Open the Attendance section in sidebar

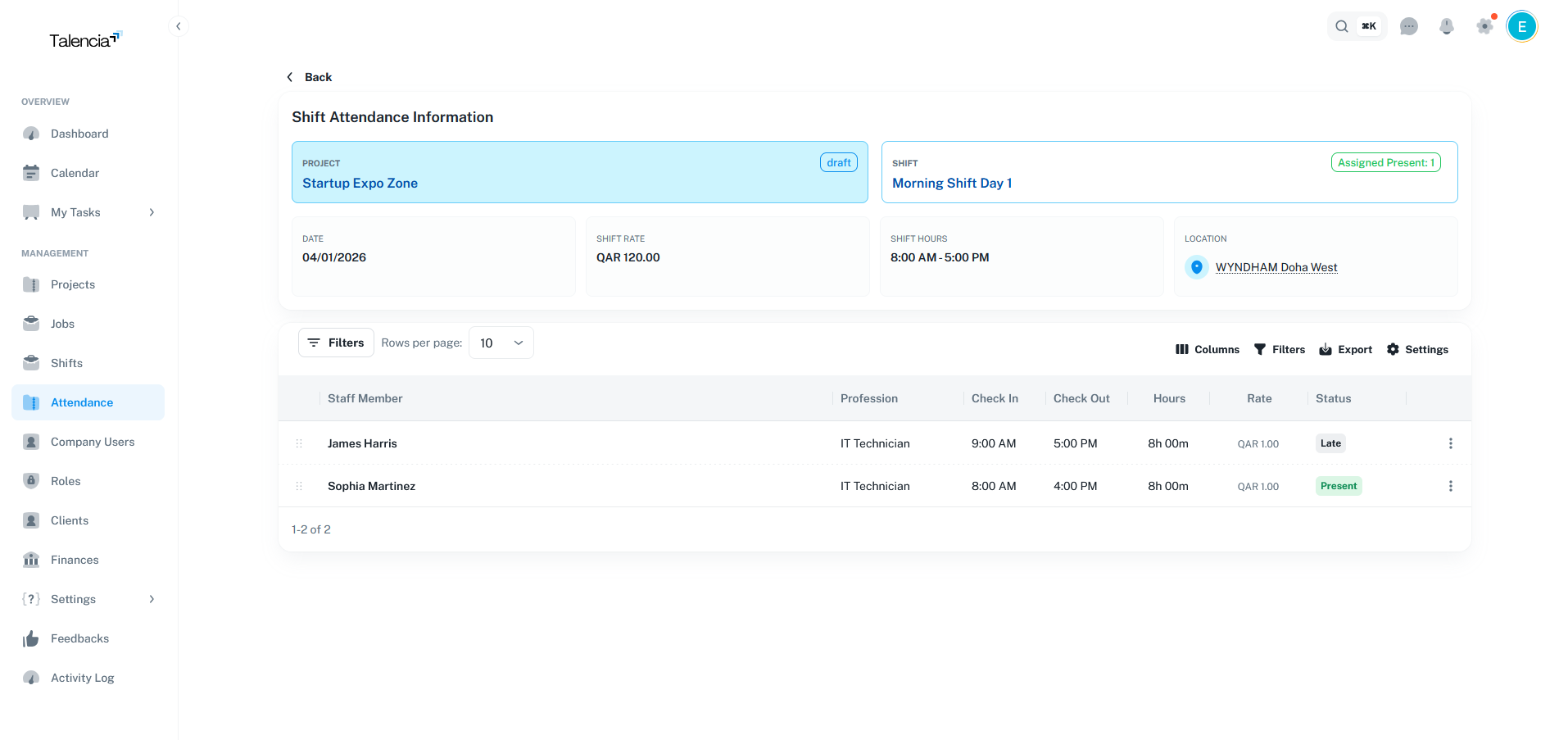pyautogui.click(x=82, y=402)
